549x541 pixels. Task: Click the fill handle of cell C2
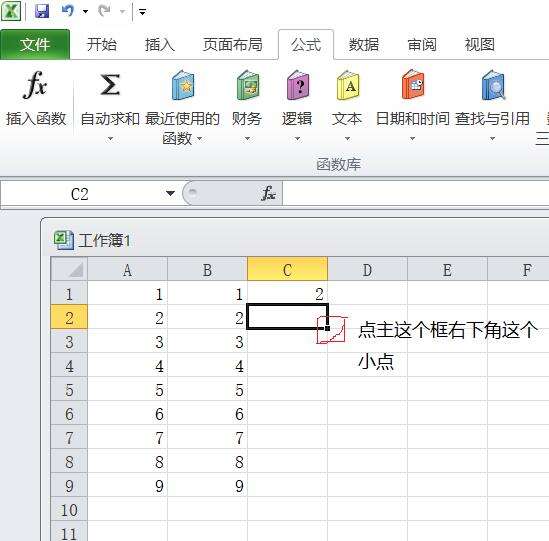point(327,328)
